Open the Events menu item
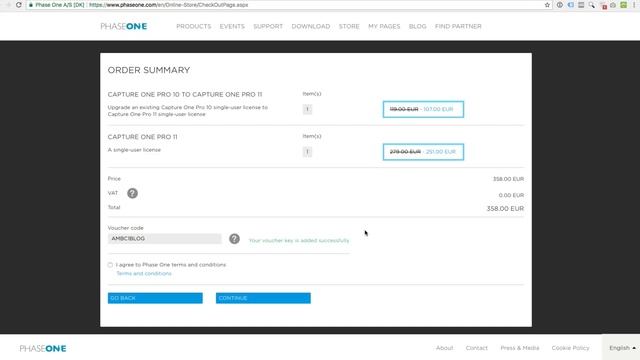The height and width of the screenshot is (360, 640). tap(232, 27)
